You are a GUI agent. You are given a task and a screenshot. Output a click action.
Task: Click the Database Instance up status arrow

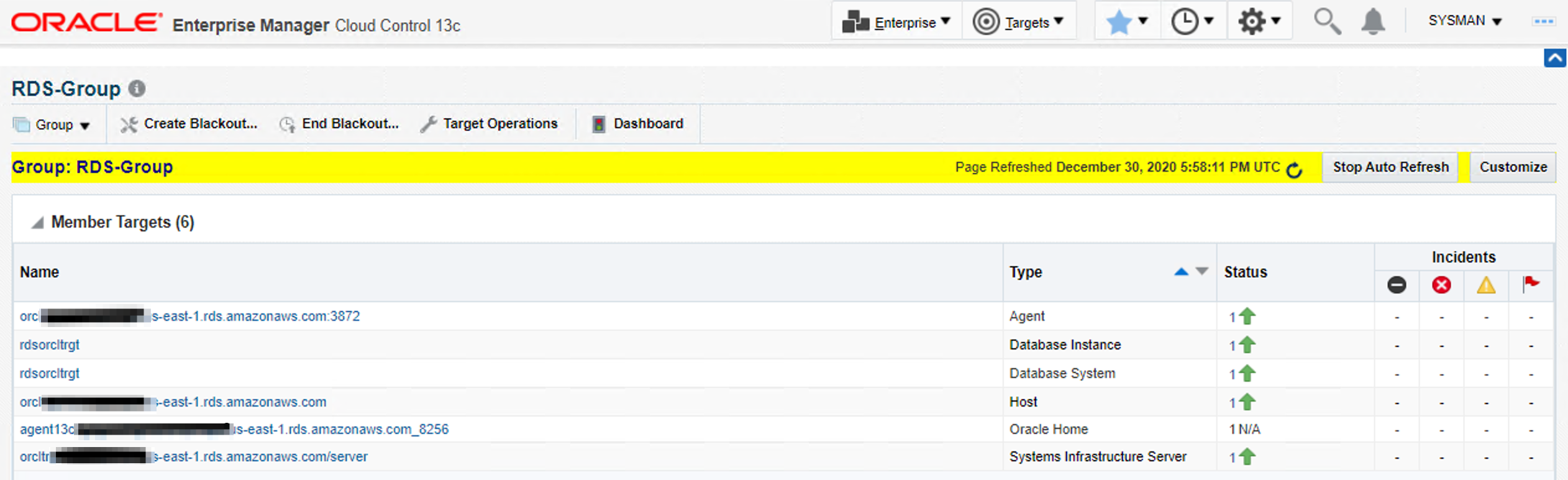coord(1247,345)
